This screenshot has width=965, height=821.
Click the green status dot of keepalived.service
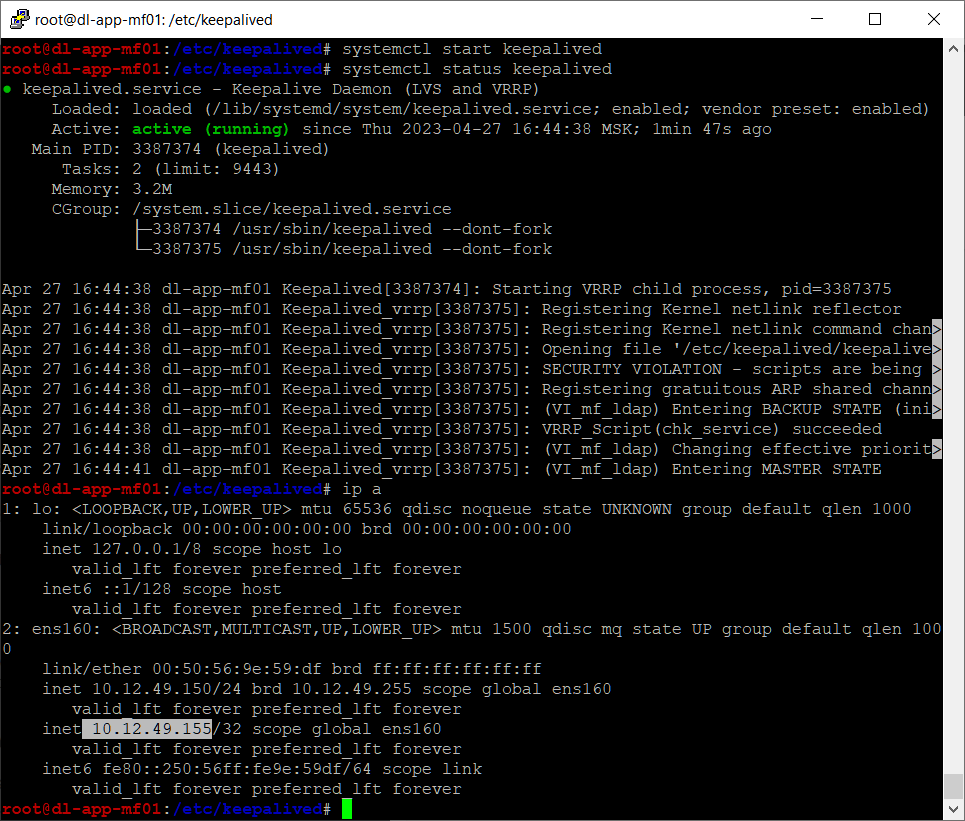[7, 89]
